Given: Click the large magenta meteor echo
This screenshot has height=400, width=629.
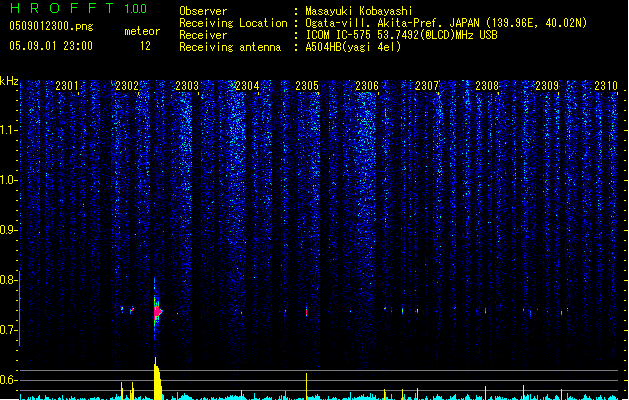Looking at the screenshot, I should (x=158, y=312).
